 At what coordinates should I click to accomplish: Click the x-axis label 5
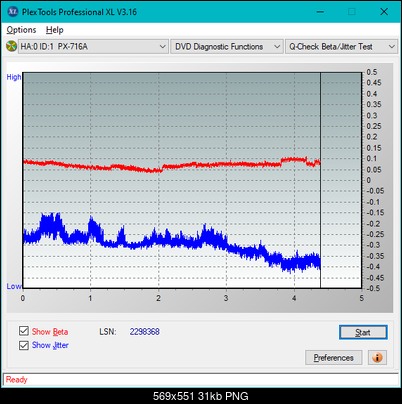pyautogui.click(x=362, y=298)
